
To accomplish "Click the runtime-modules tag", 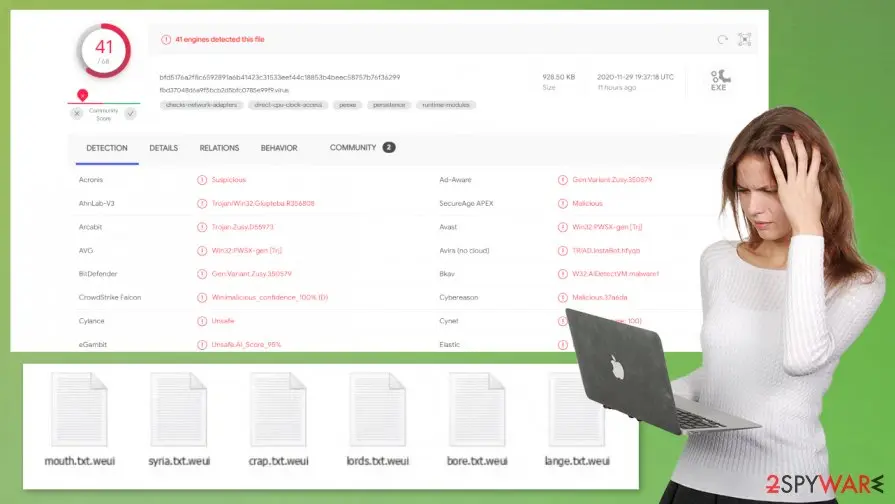I will tap(446, 105).
